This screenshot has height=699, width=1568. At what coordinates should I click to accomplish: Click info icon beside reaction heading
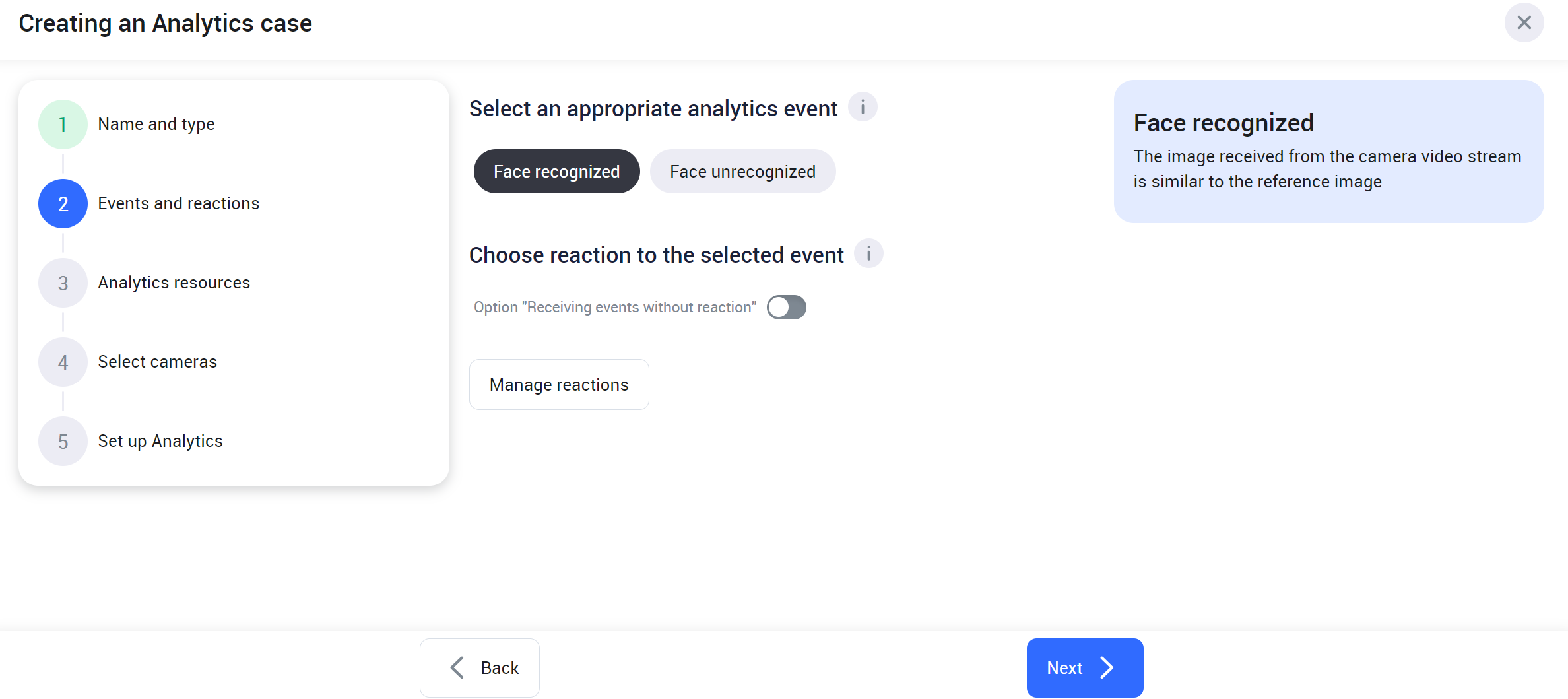(868, 254)
